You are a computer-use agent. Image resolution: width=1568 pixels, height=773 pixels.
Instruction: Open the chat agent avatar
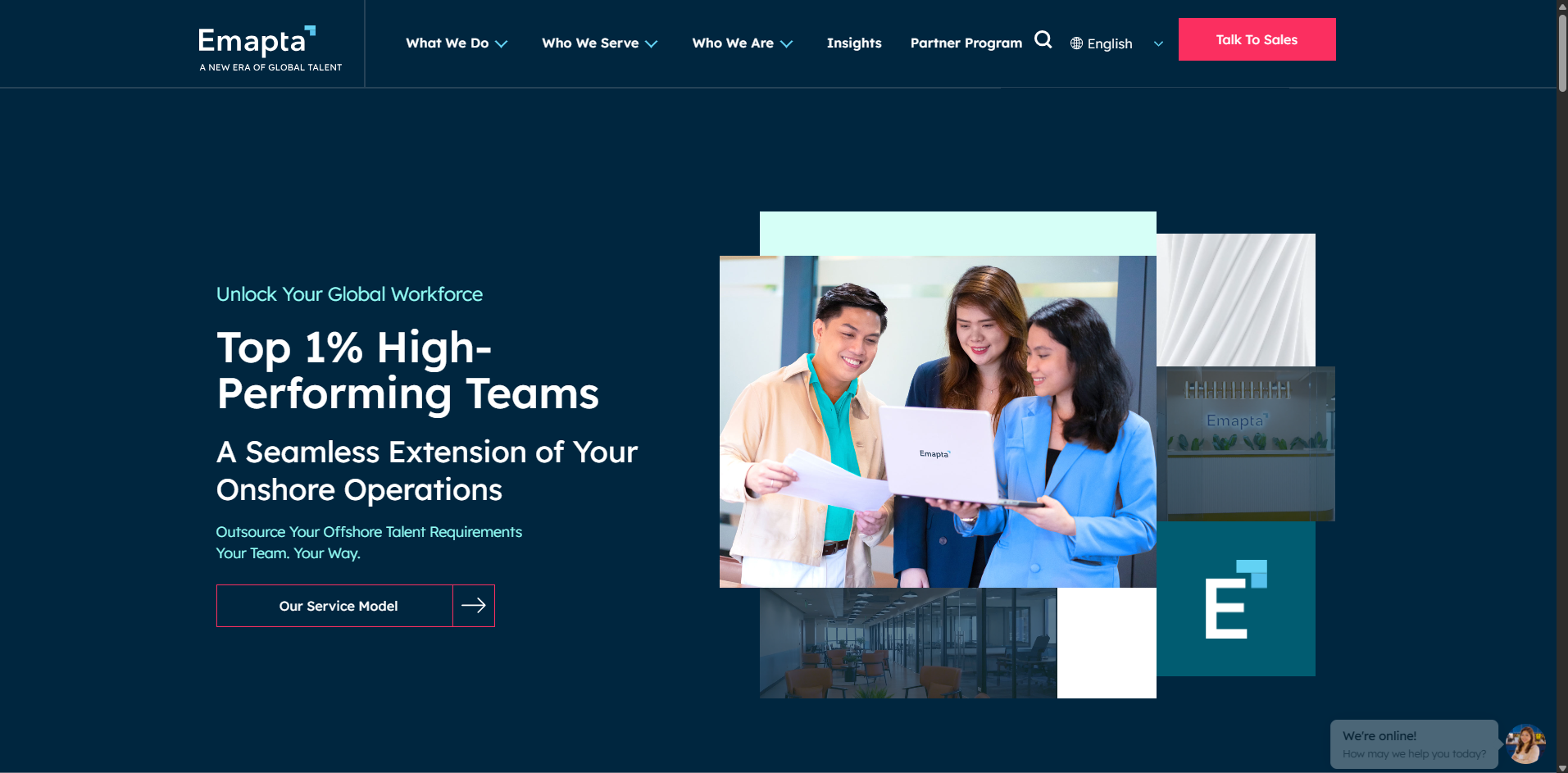[1525, 743]
